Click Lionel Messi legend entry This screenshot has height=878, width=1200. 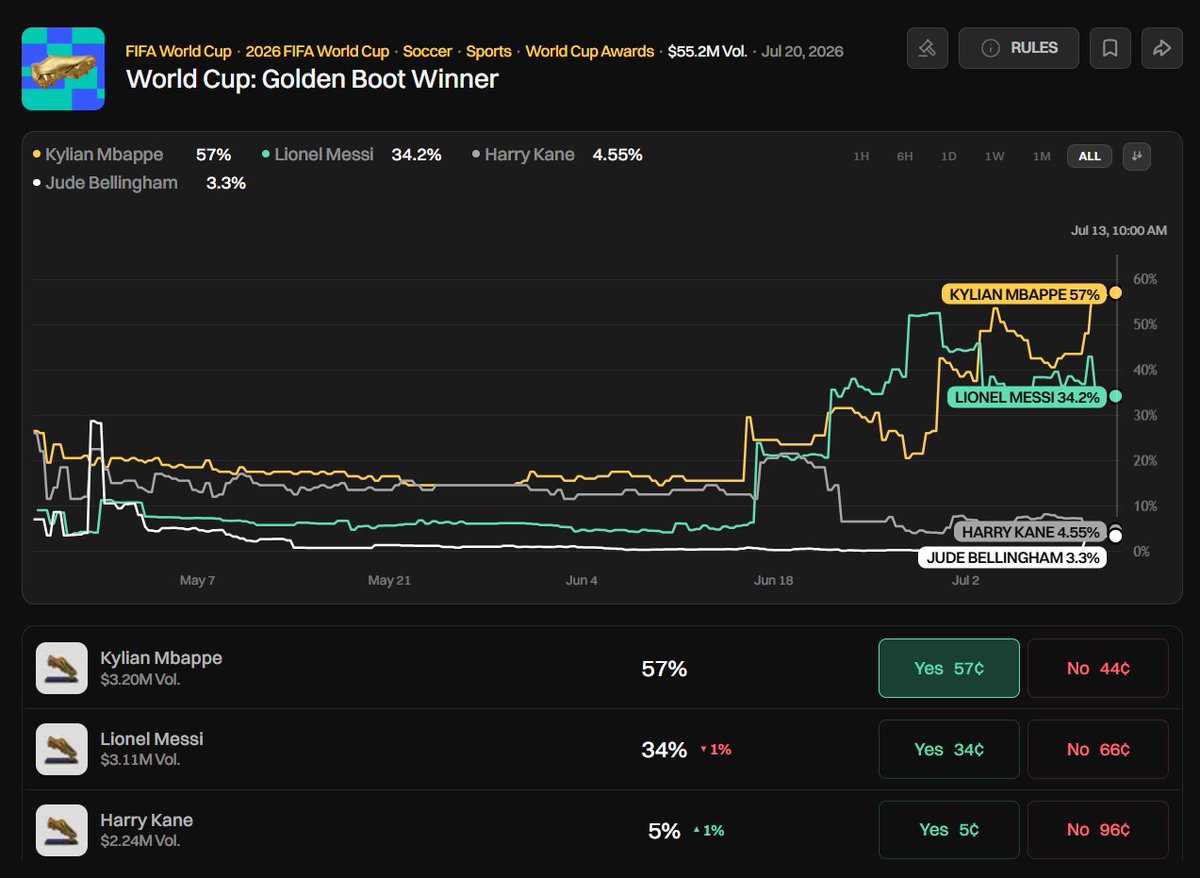[351, 155]
